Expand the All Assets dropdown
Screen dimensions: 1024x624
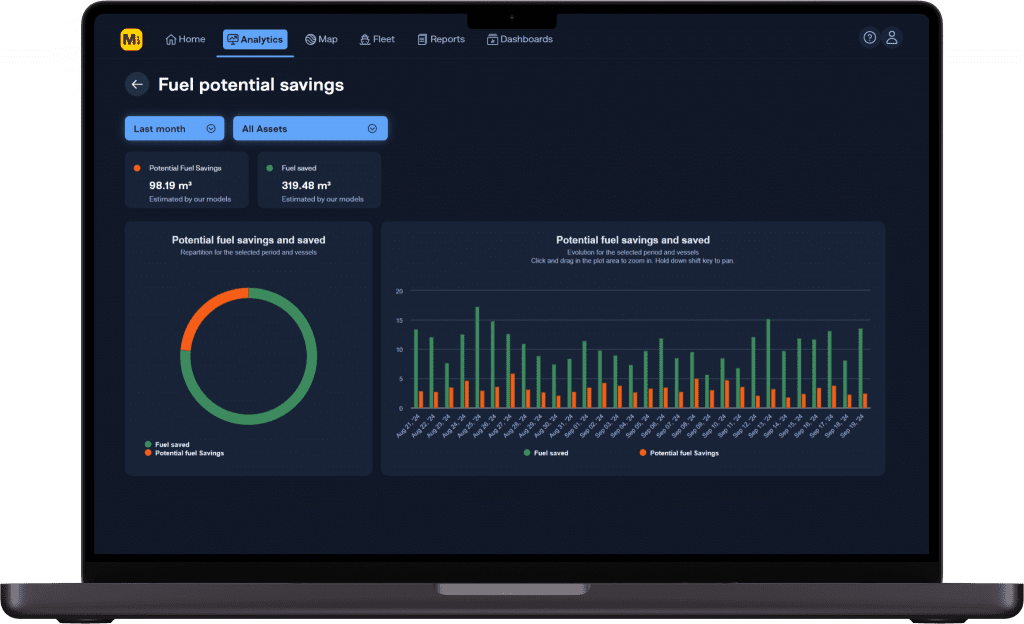(309, 128)
